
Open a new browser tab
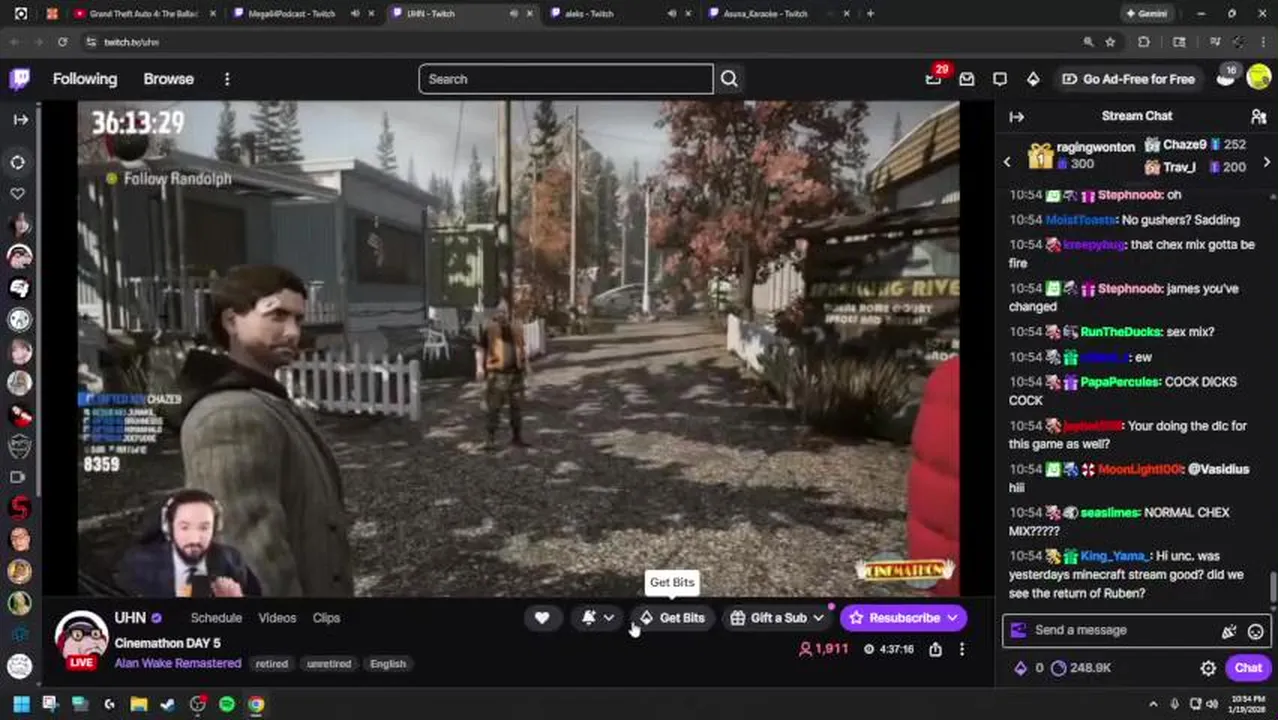point(870,14)
